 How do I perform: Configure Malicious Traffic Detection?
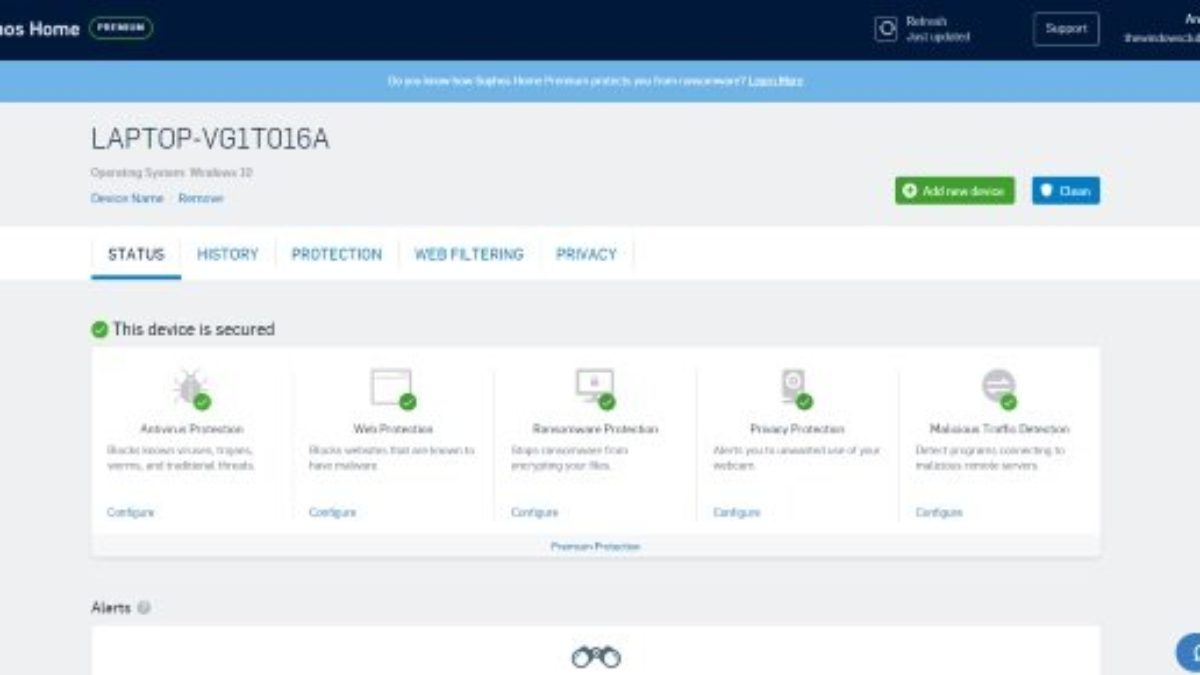pos(939,512)
